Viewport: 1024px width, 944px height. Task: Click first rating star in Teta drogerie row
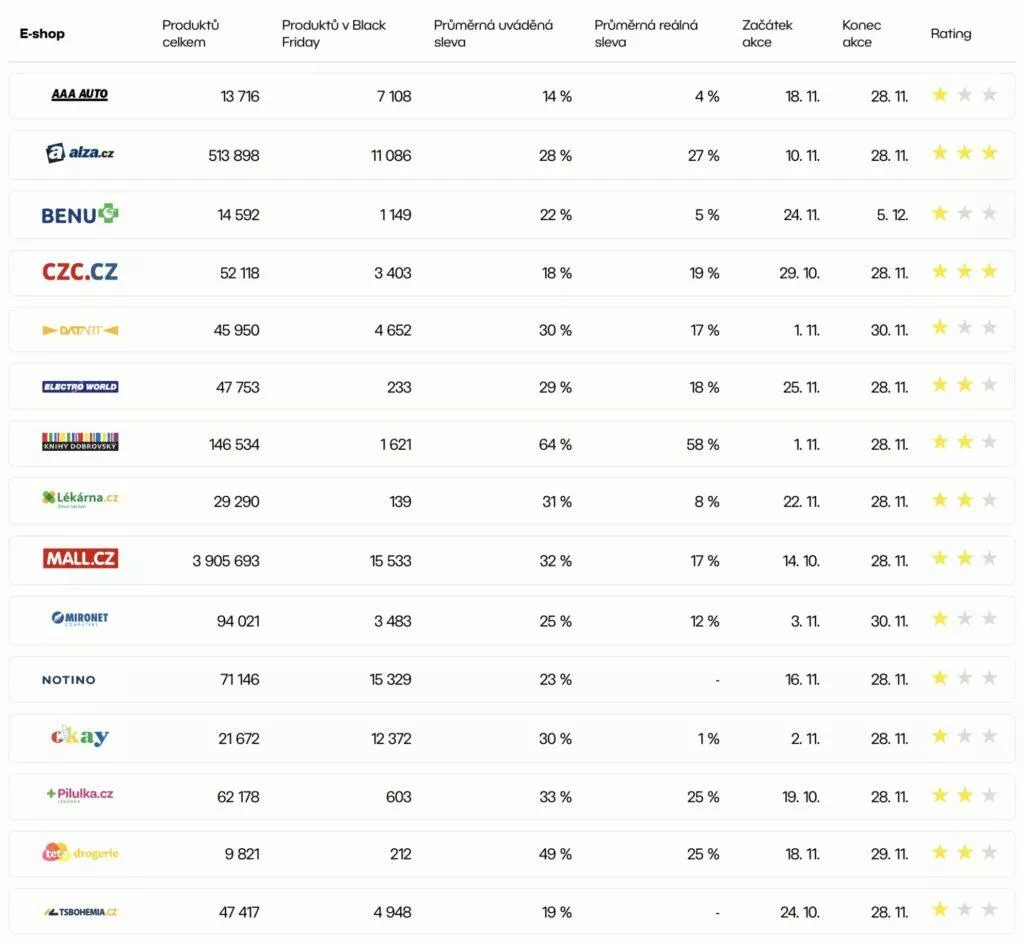pyautogui.click(x=940, y=852)
